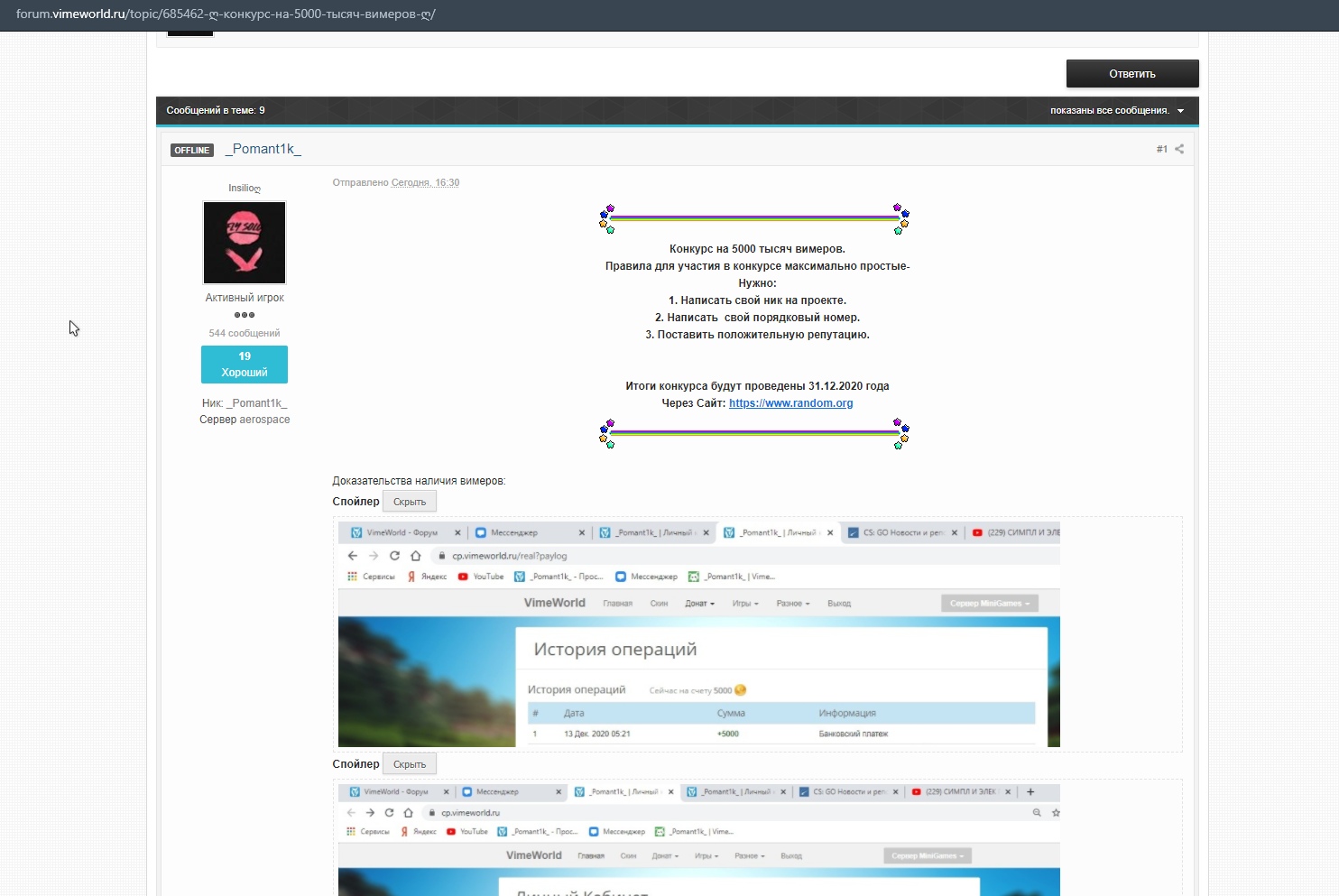Click the 'Сервер aerospace' profile field
1339x896 pixels.
coord(245,420)
